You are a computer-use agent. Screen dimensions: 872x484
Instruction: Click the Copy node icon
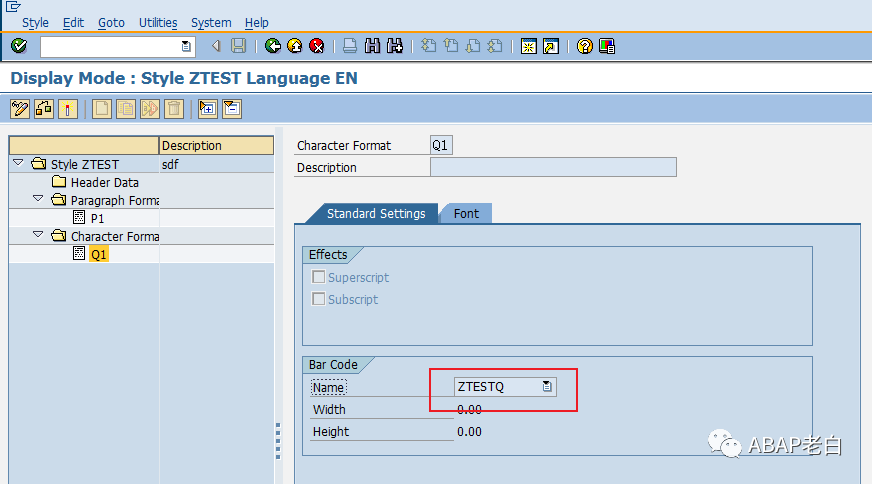(126, 108)
